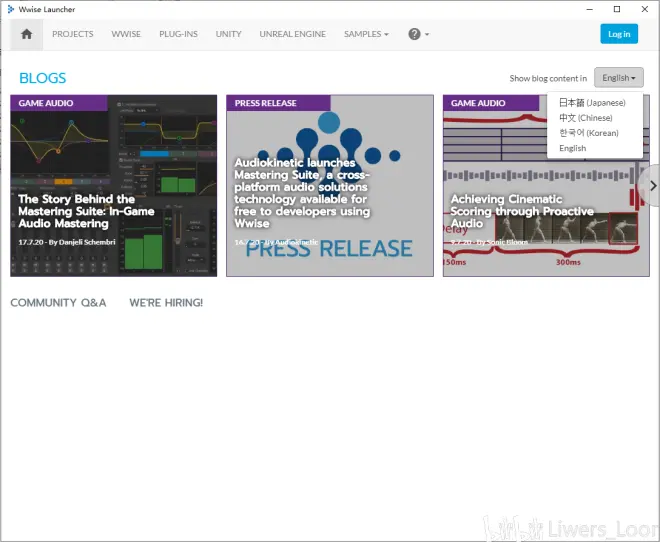The image size is (660, 542).
Task: Pick English in the language list
Action: [x=572, y=148]
